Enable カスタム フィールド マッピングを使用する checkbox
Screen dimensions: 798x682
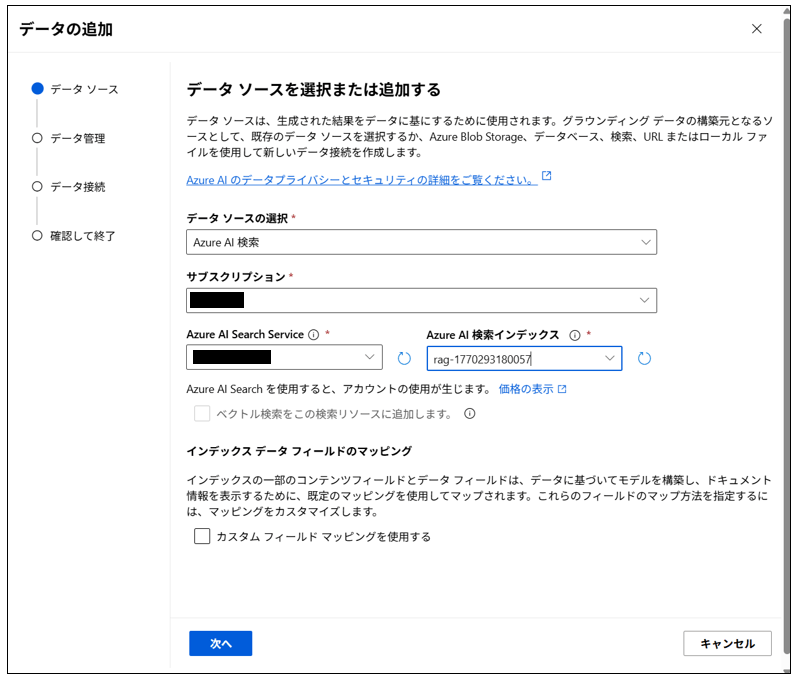click(x=202, y=536)
